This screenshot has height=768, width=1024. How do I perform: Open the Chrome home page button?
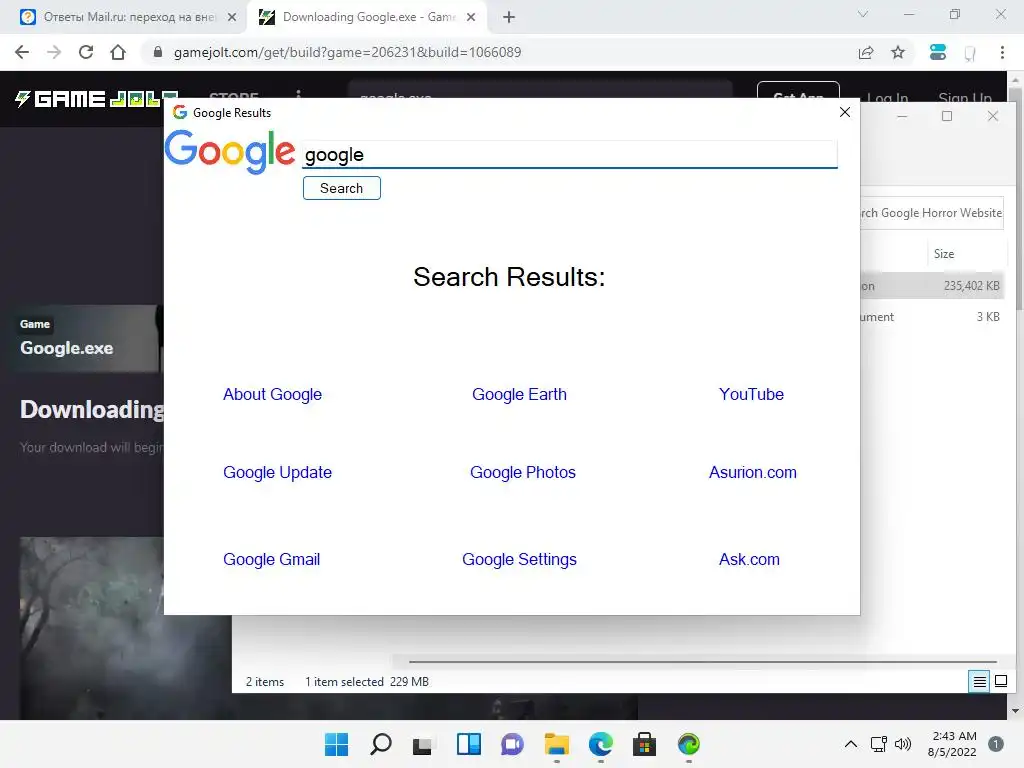coord(118,52)
